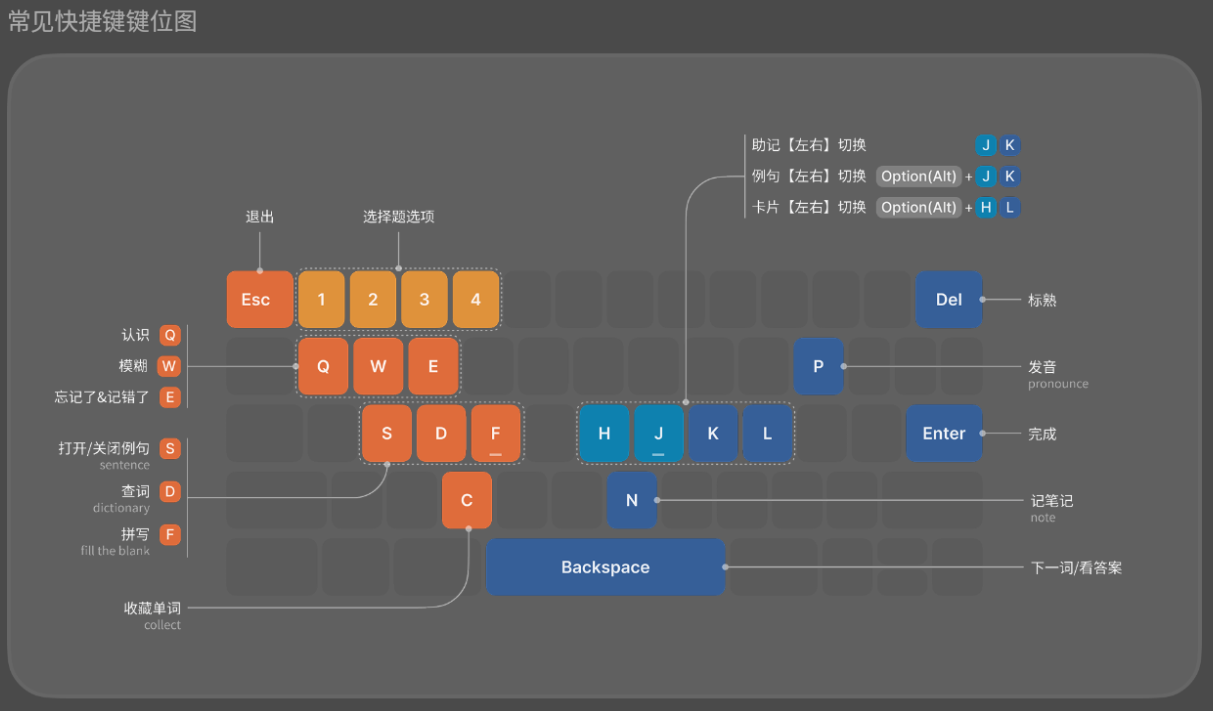This screenshot has width=1213, height=711.
Task: Click the wide Backspace key
Action: point(605,567)
